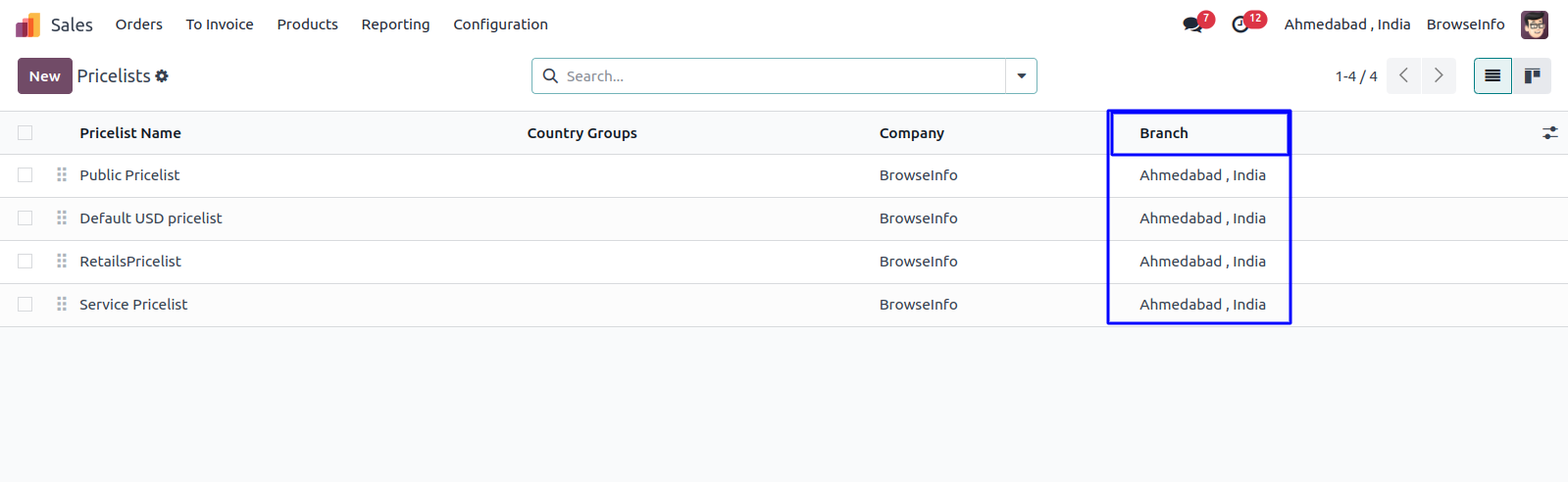Open the Configuration menu
The image size is (1568, 482).
(x=500, y=24)
